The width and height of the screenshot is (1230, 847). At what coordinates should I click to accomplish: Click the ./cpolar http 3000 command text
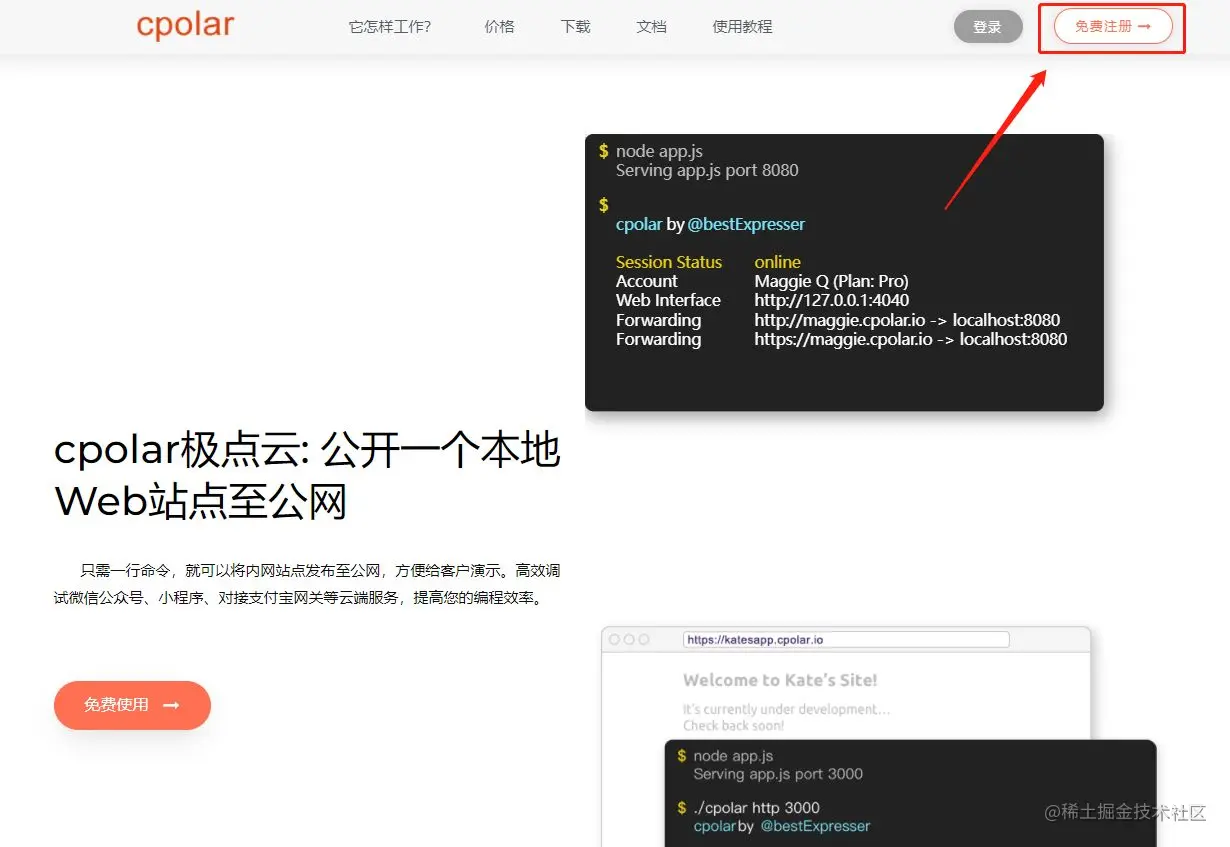point(757,808)
